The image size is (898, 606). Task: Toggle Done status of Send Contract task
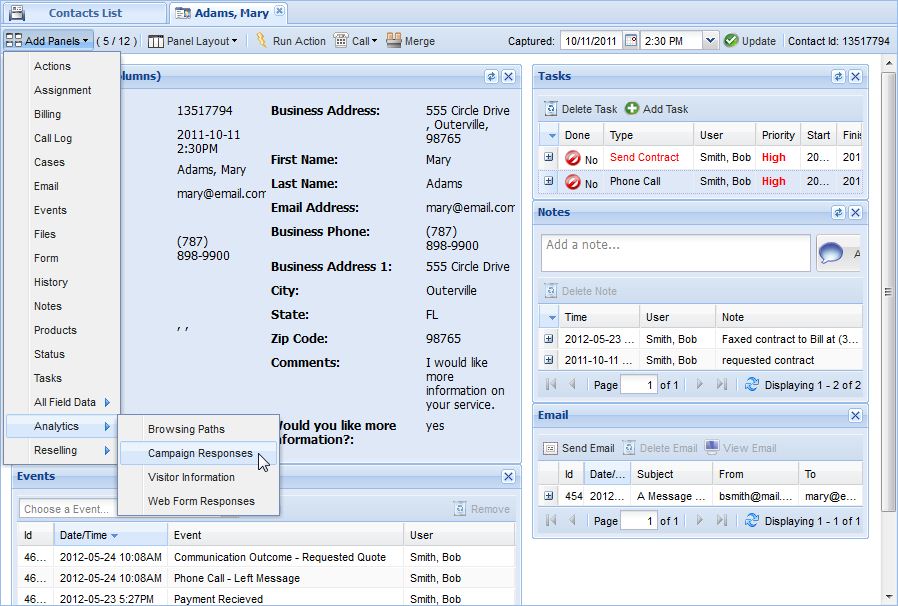573,158
